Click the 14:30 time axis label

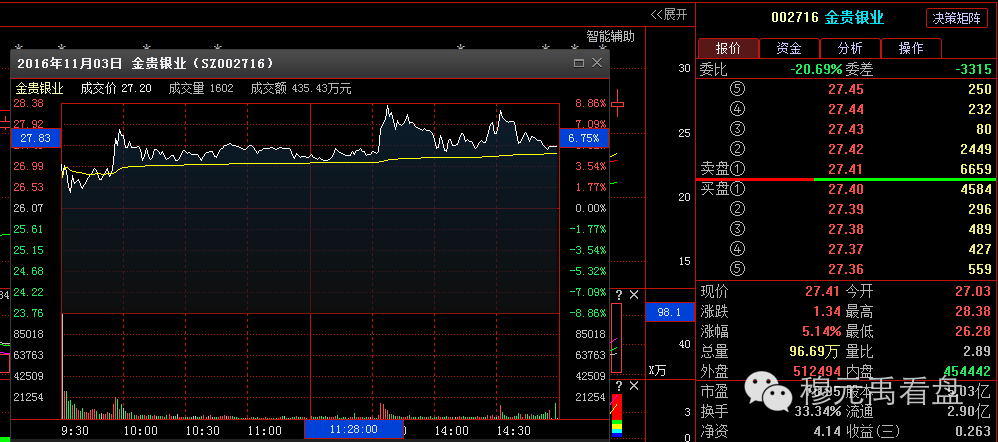click(x=514, y=431)
